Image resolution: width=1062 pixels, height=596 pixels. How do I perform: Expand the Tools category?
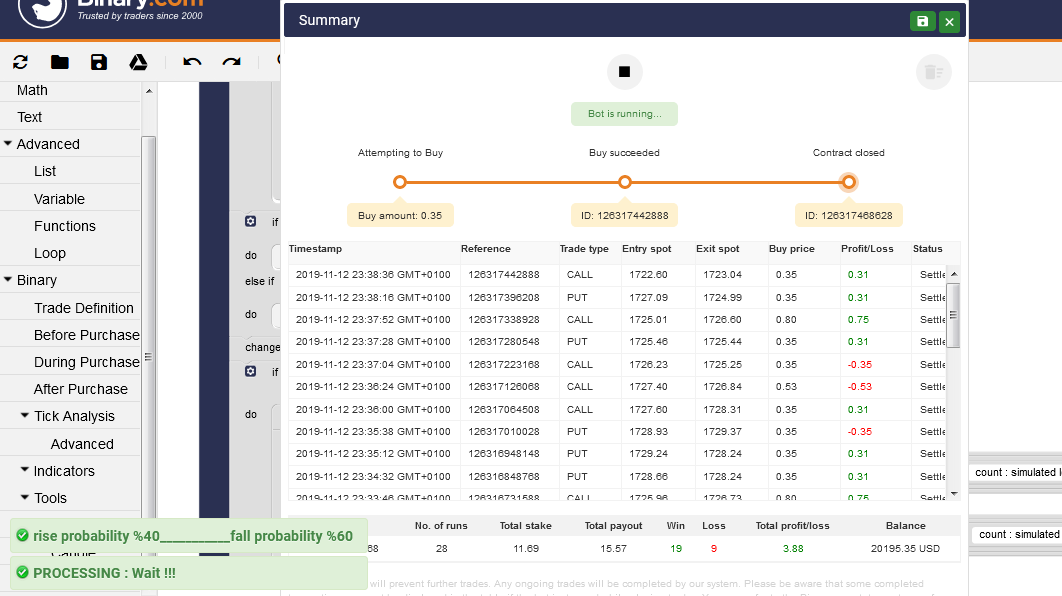click(x=28, y=498)
